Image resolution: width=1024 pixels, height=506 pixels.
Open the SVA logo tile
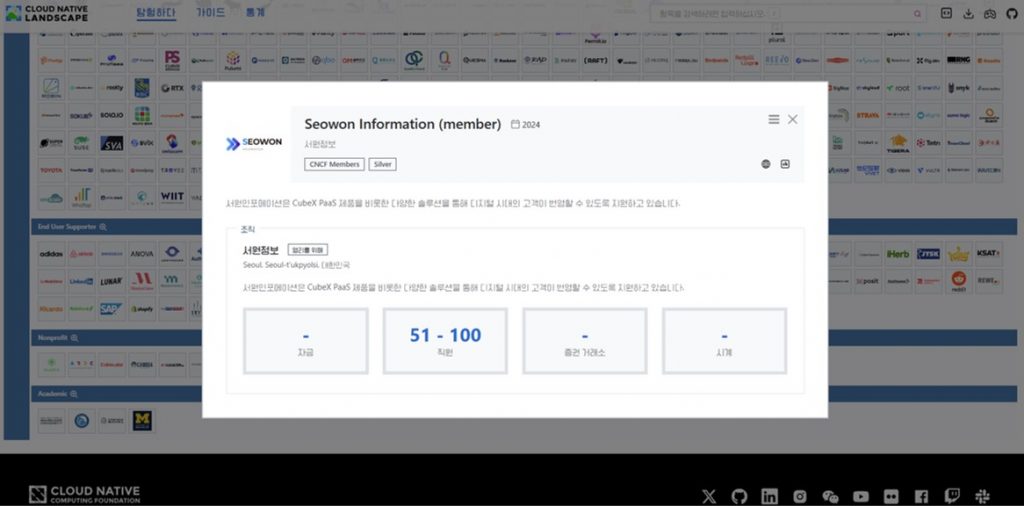(x=112, y=143)
